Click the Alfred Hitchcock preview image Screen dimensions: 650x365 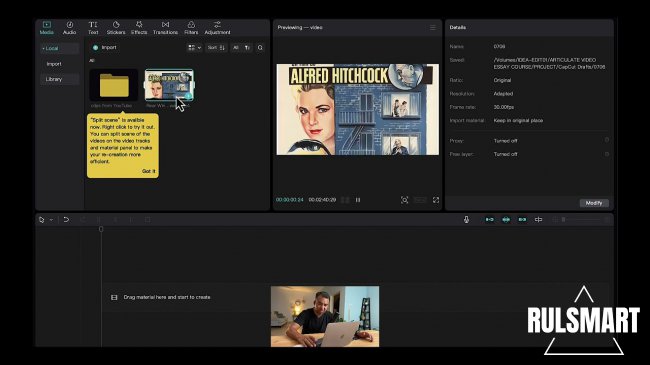(x=358, y=110)
